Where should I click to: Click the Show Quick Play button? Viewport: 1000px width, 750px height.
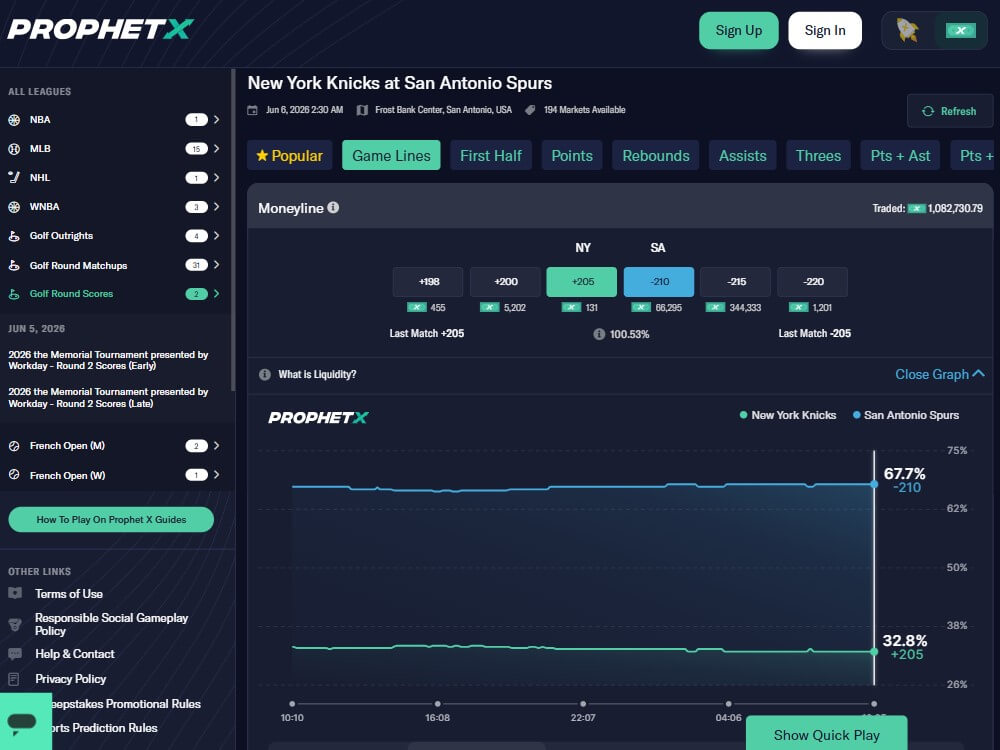point(827,735)
